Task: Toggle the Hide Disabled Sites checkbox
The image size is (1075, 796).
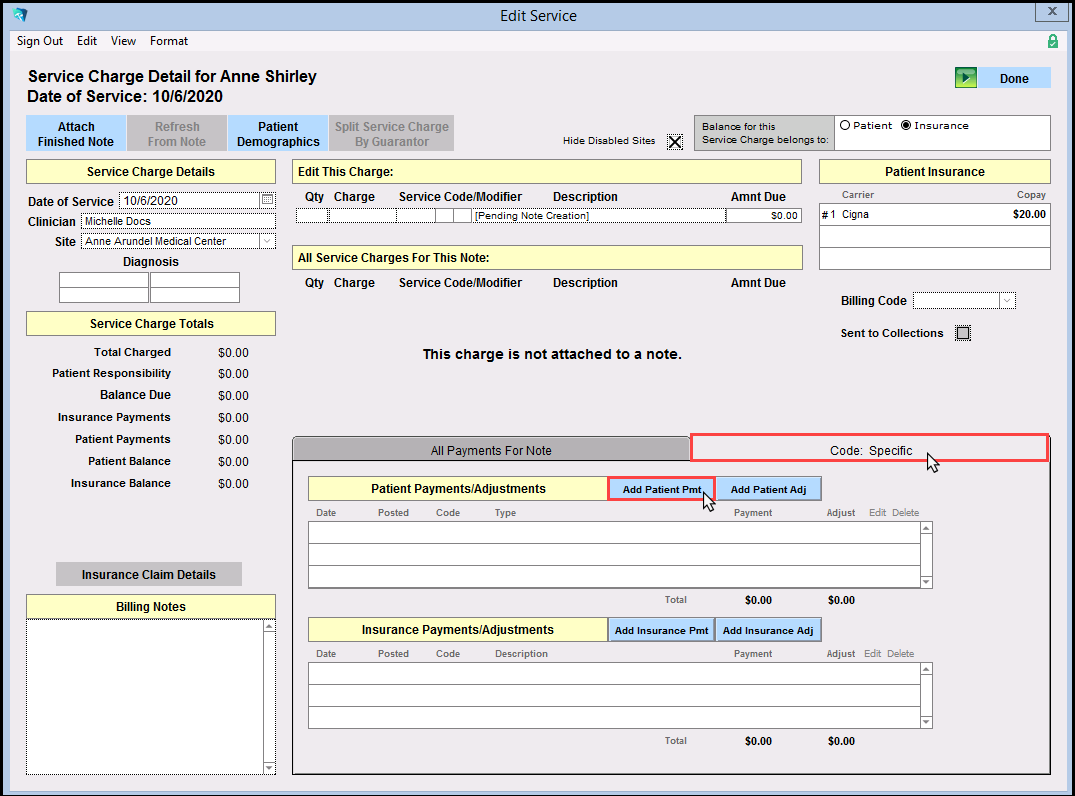Action: [675, 141]
